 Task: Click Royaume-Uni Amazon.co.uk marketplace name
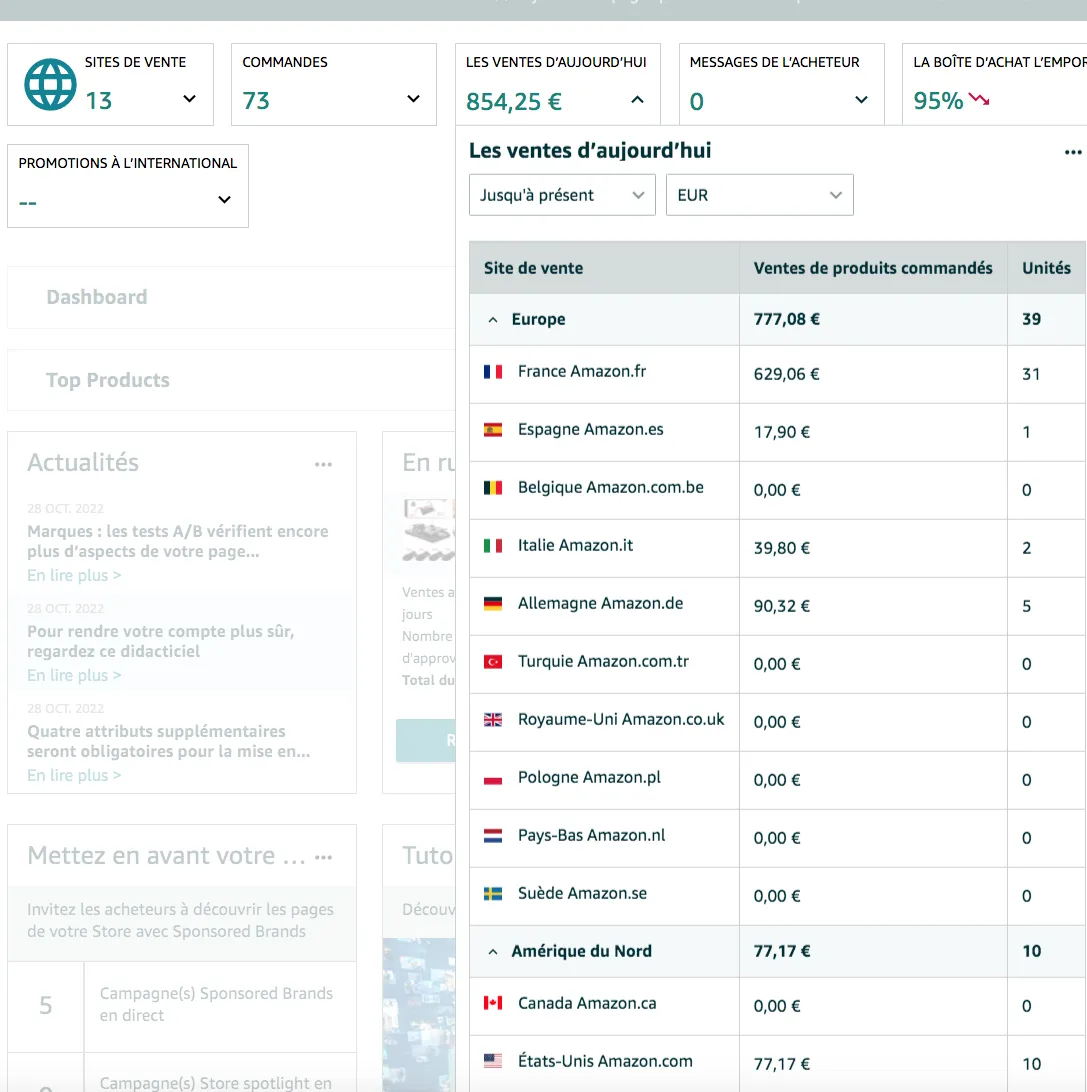click(621, 719)
